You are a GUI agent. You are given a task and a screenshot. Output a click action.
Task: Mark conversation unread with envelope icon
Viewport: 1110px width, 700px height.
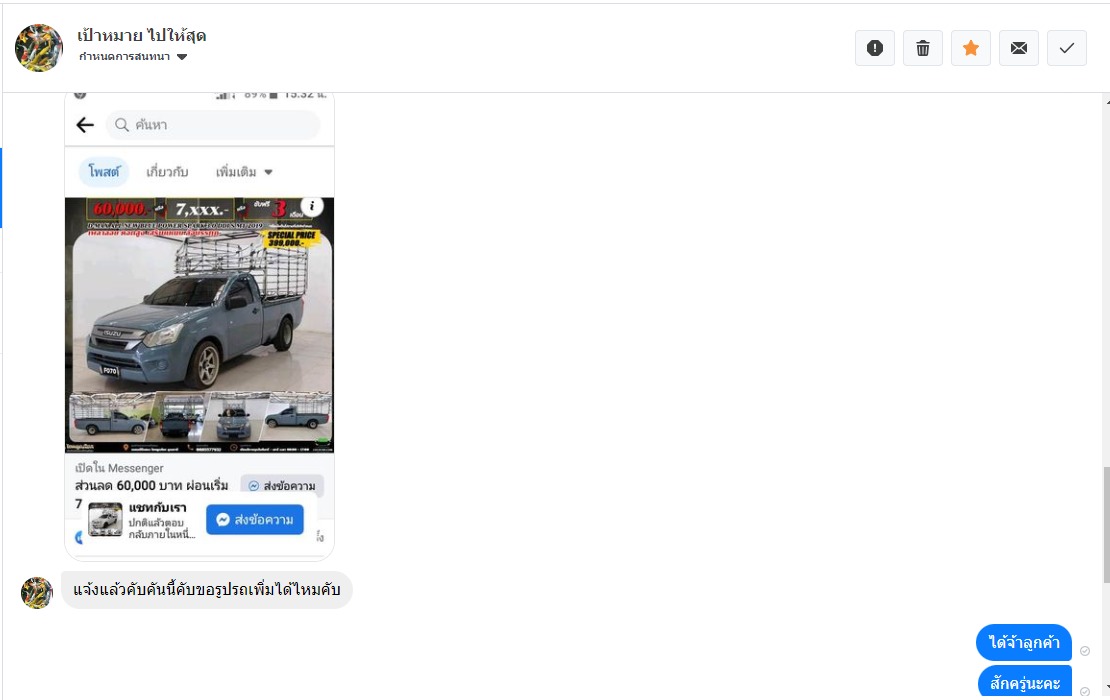pos(1019,48)
